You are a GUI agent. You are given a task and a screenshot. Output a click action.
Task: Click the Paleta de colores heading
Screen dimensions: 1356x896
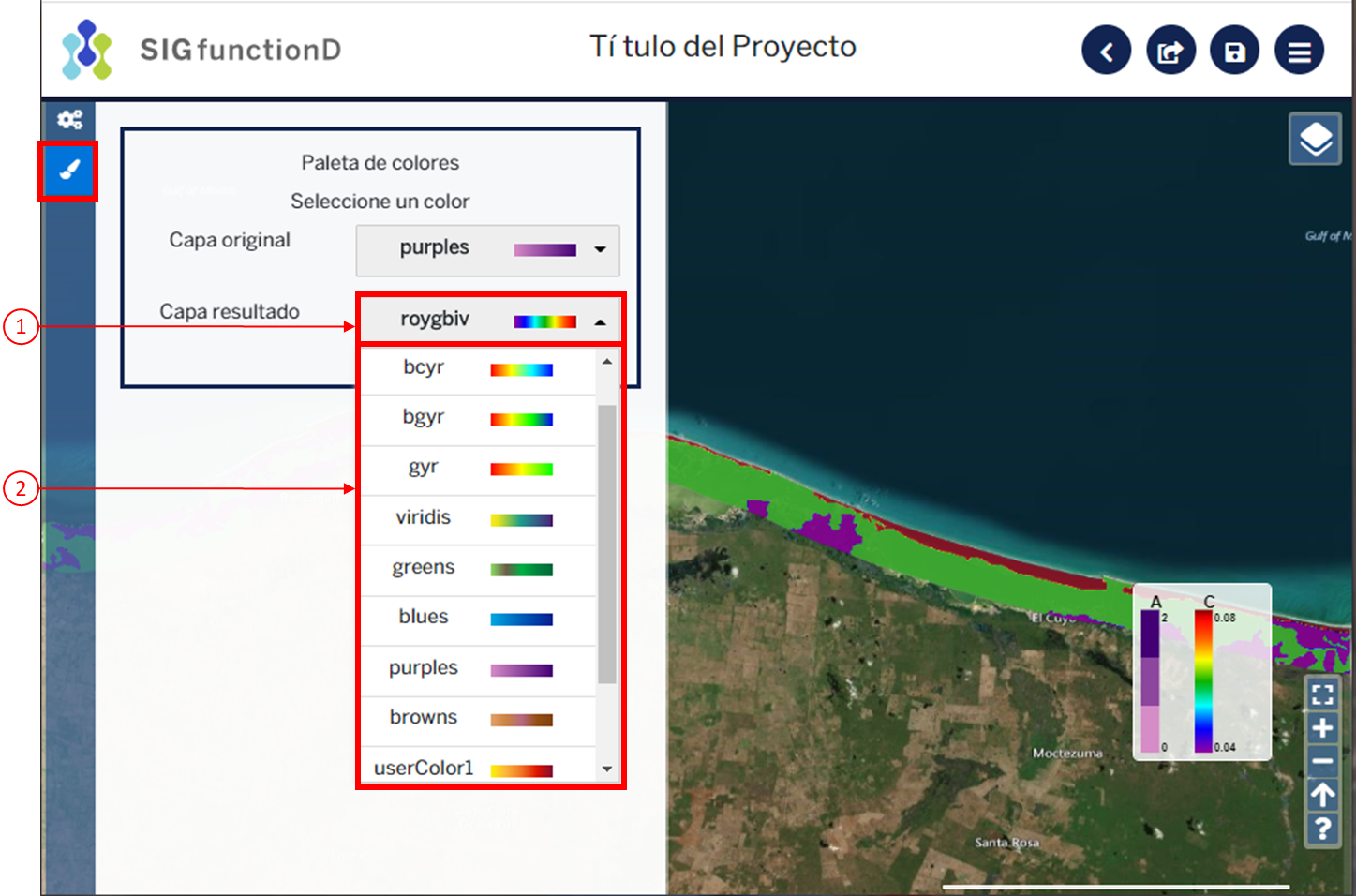click(380, 162)
